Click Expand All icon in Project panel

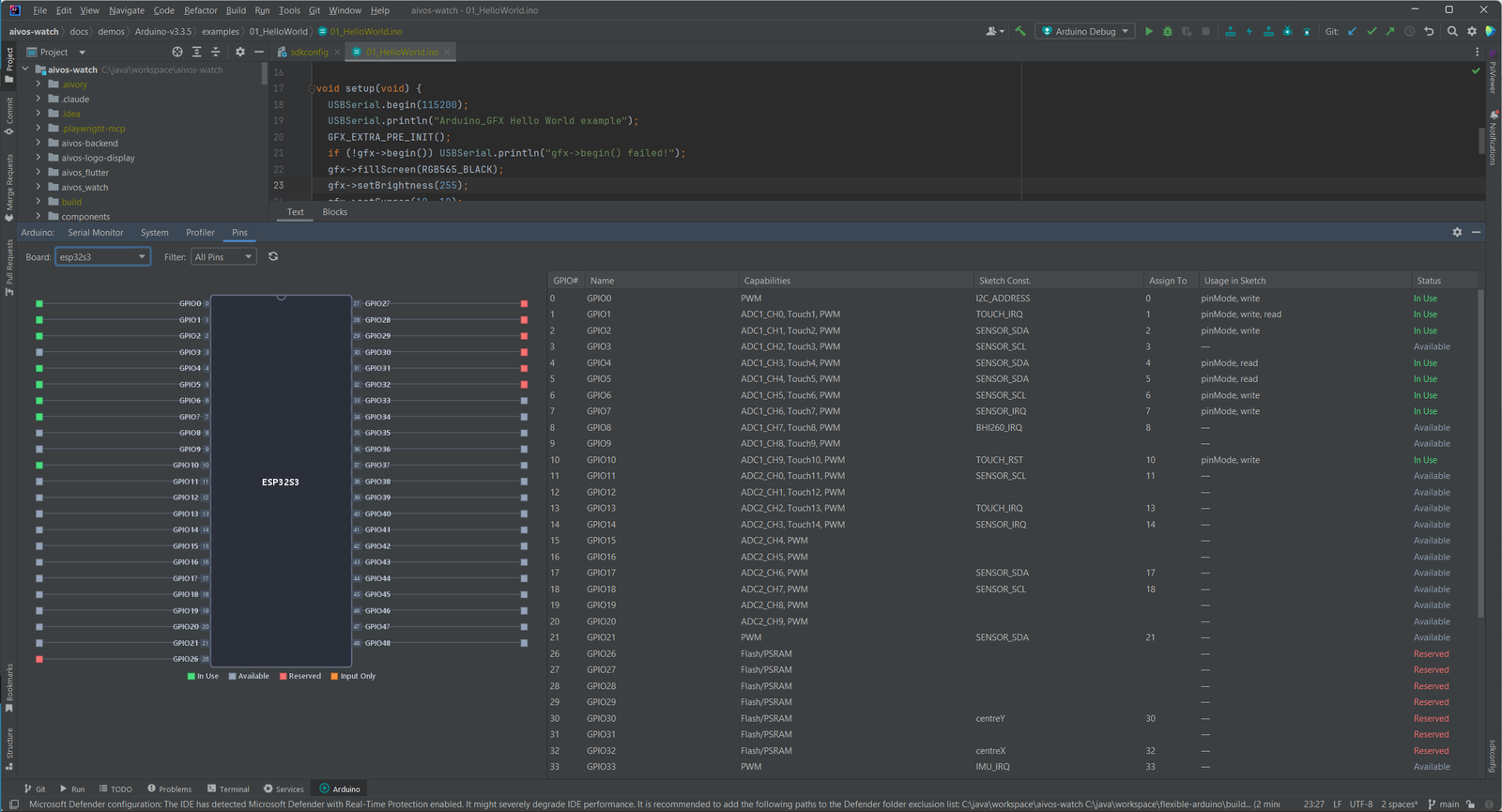tap(196, 52)
